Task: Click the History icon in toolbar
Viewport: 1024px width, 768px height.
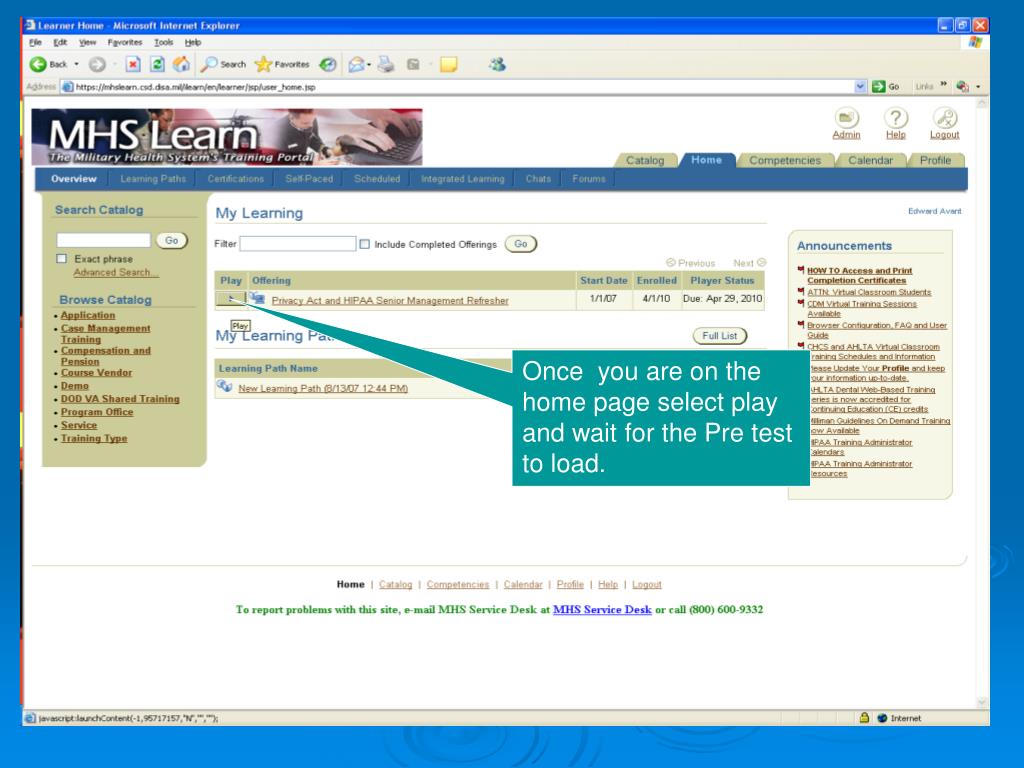Action: point(328,64)
